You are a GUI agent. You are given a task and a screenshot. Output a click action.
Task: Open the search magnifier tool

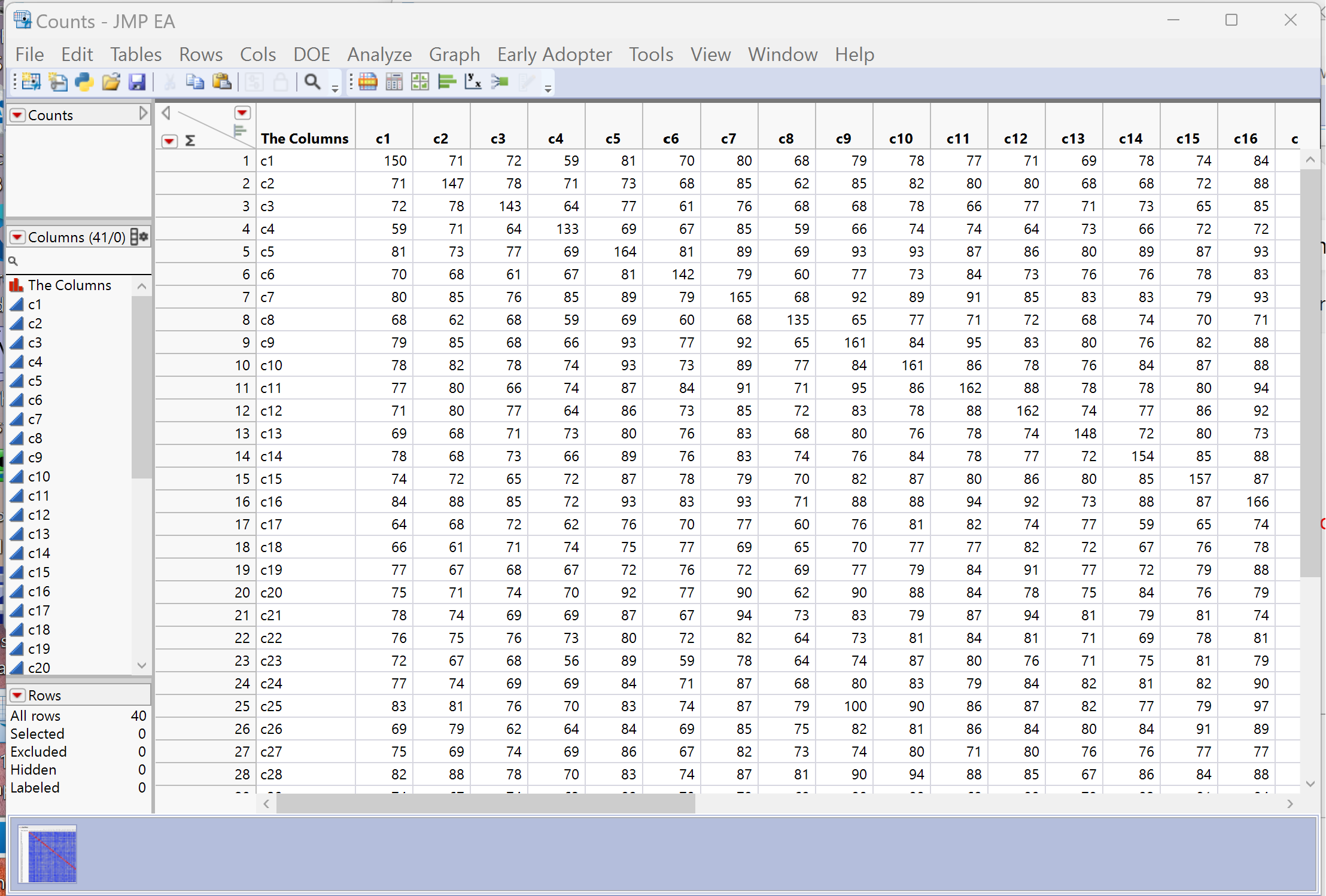312,81
